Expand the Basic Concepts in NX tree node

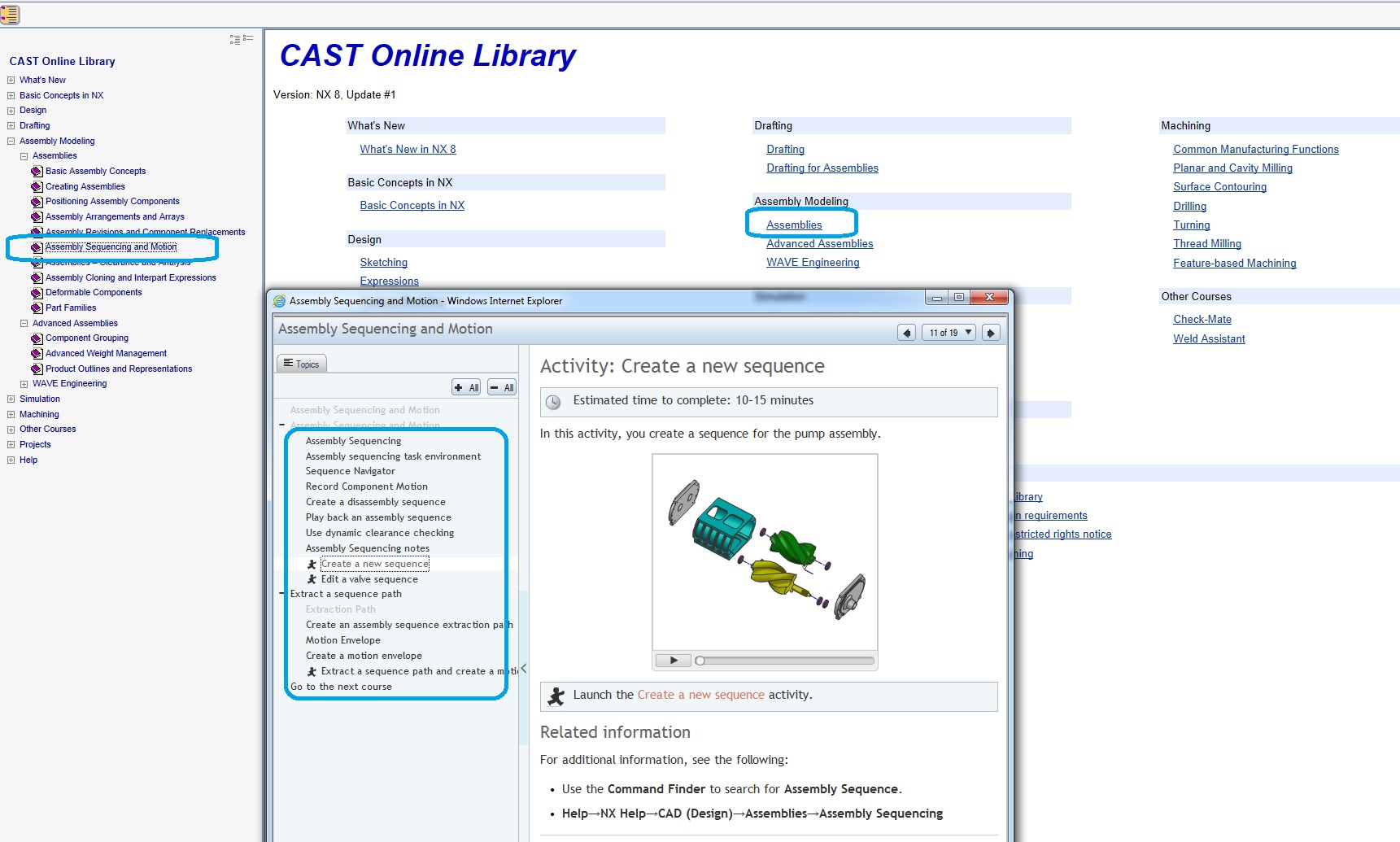(11, 96)
